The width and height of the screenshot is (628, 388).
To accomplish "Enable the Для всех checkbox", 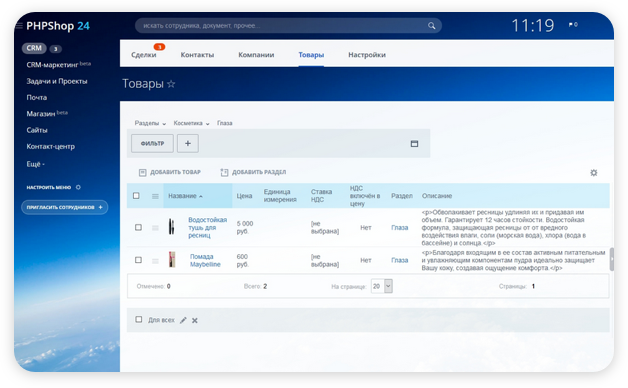I will tap(139, 320).
